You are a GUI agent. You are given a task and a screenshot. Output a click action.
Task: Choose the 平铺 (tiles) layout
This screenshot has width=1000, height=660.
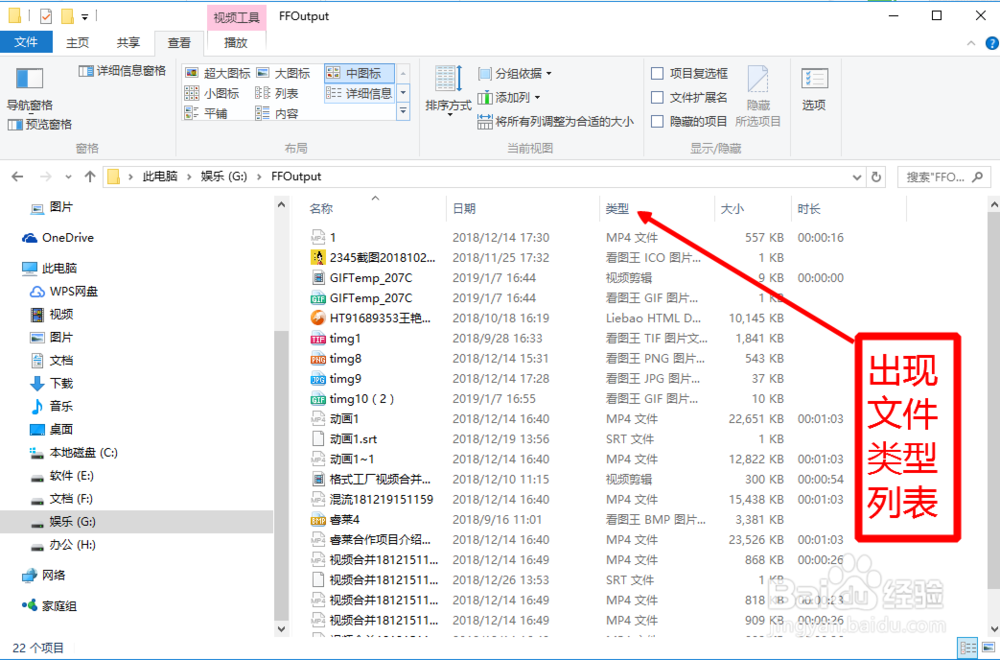(215, 113)
